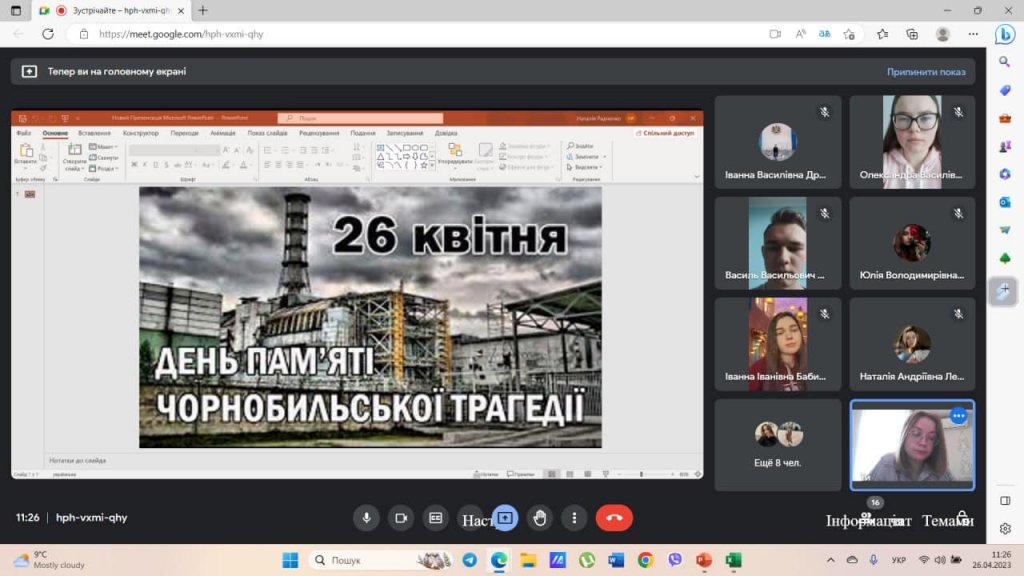1024x576 pixels.
Task: Turn on captions in the call
Action: click(435, 518)
